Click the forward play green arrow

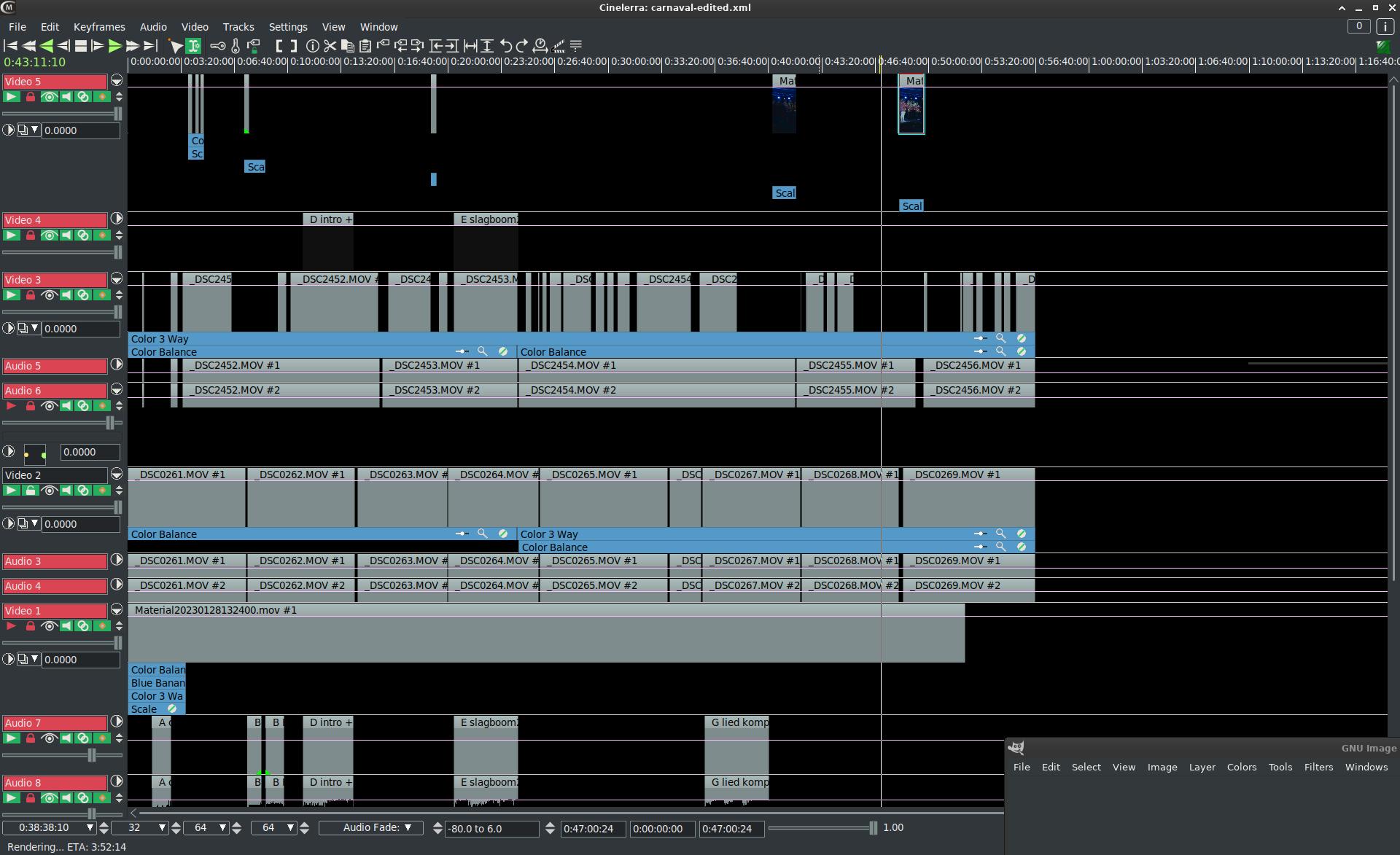coord(115,46)
